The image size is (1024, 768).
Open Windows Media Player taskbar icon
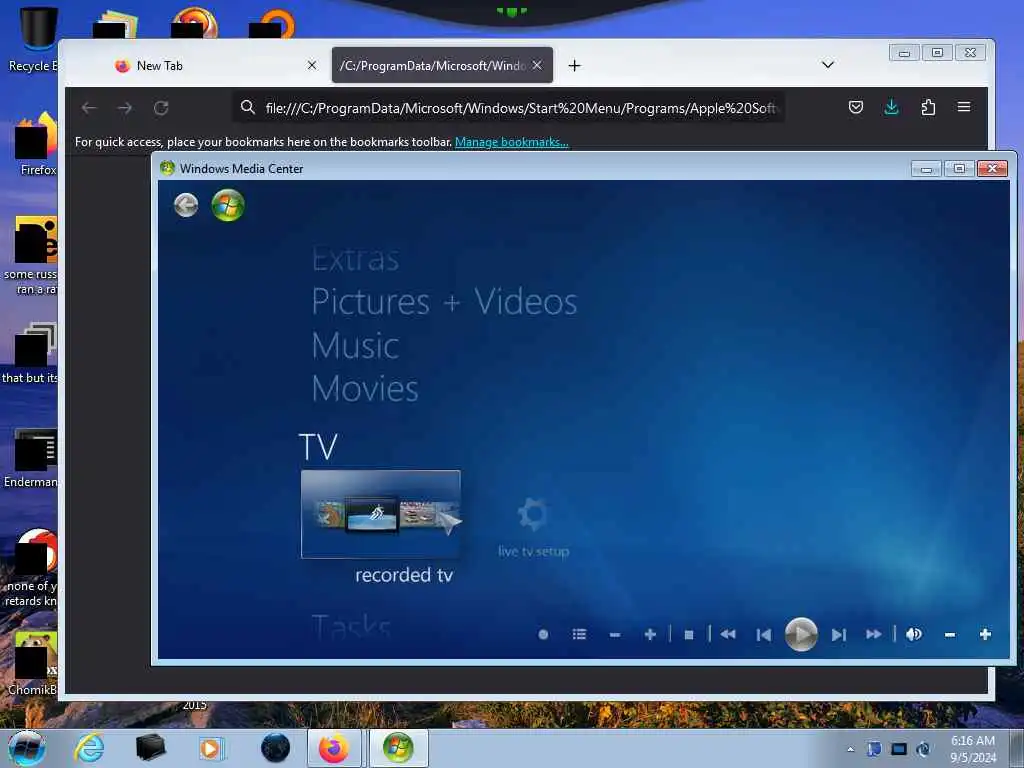pyautogui.click(x=212, y=748)
